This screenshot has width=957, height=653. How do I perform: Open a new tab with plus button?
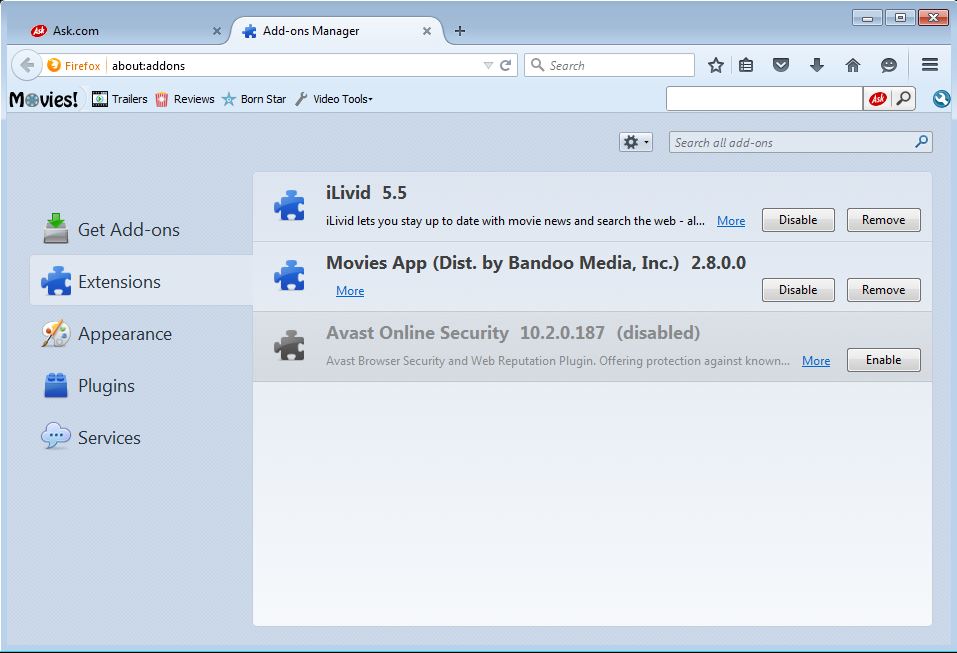pos(460,31)
